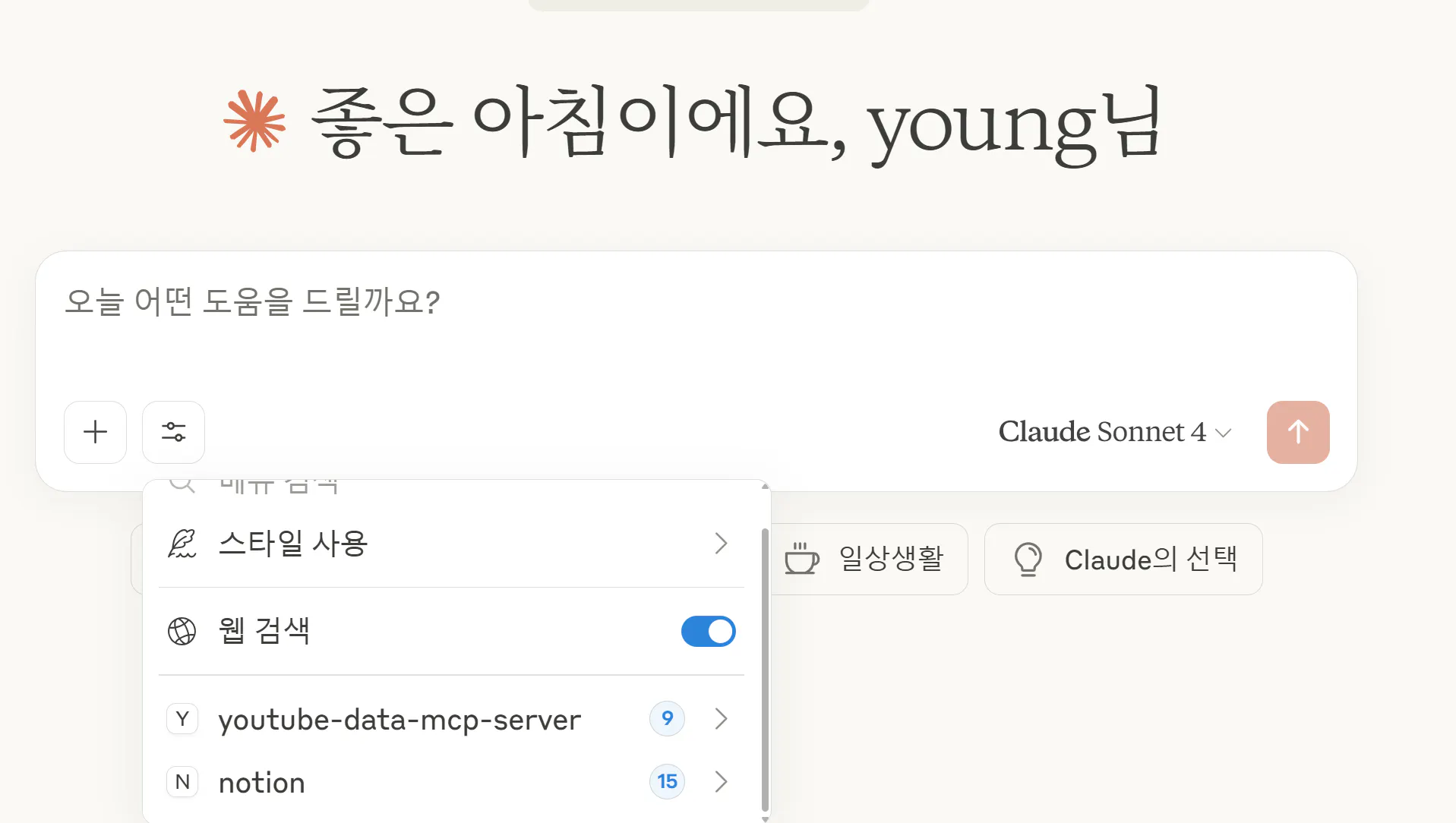The width and height of the screenshot is (1456, 823).
Task: Select the 스타일 사용 menu entry
Action: tap(451, 544)
